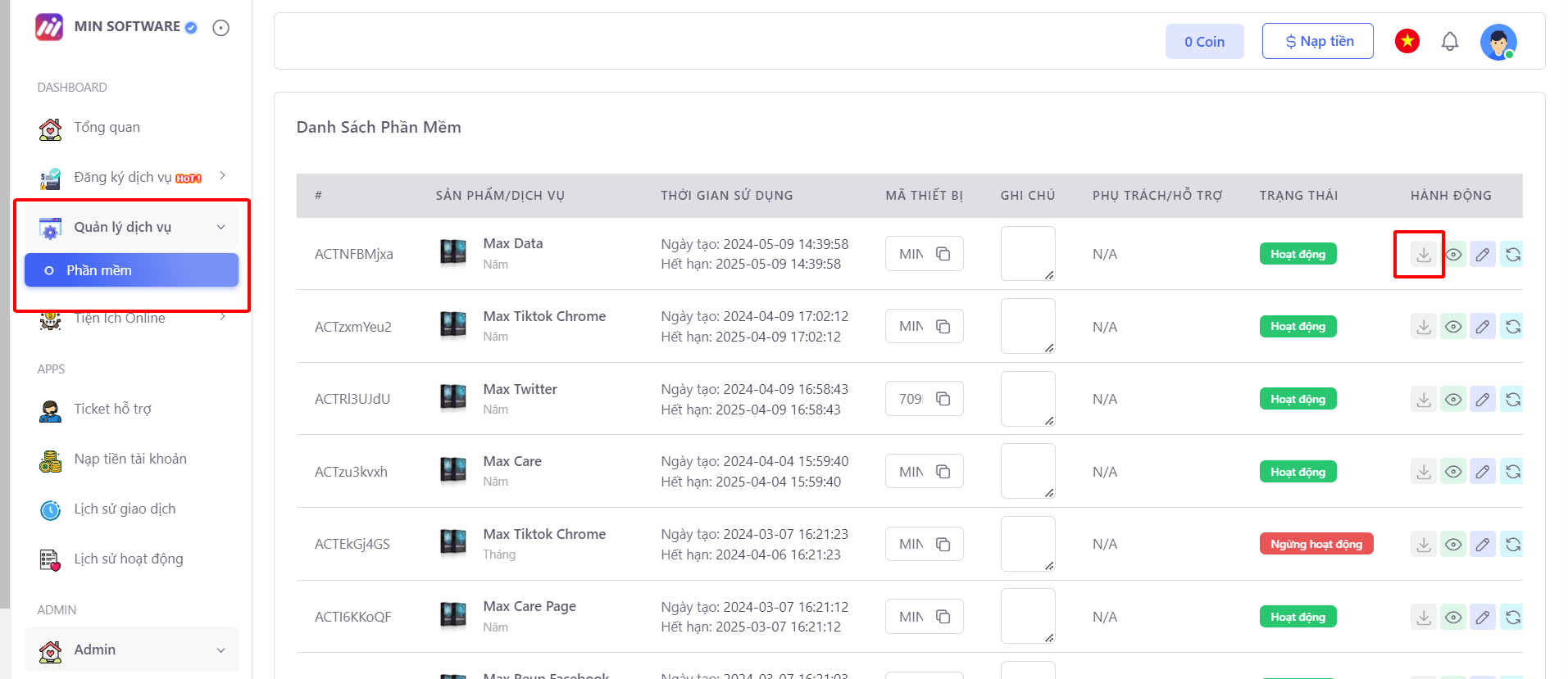Image resolution: width=1568 pixels, height=679 pixels.
Task: Click the download icon for Max Data row
Action: pyautogui.click(x=1424, y=254)
